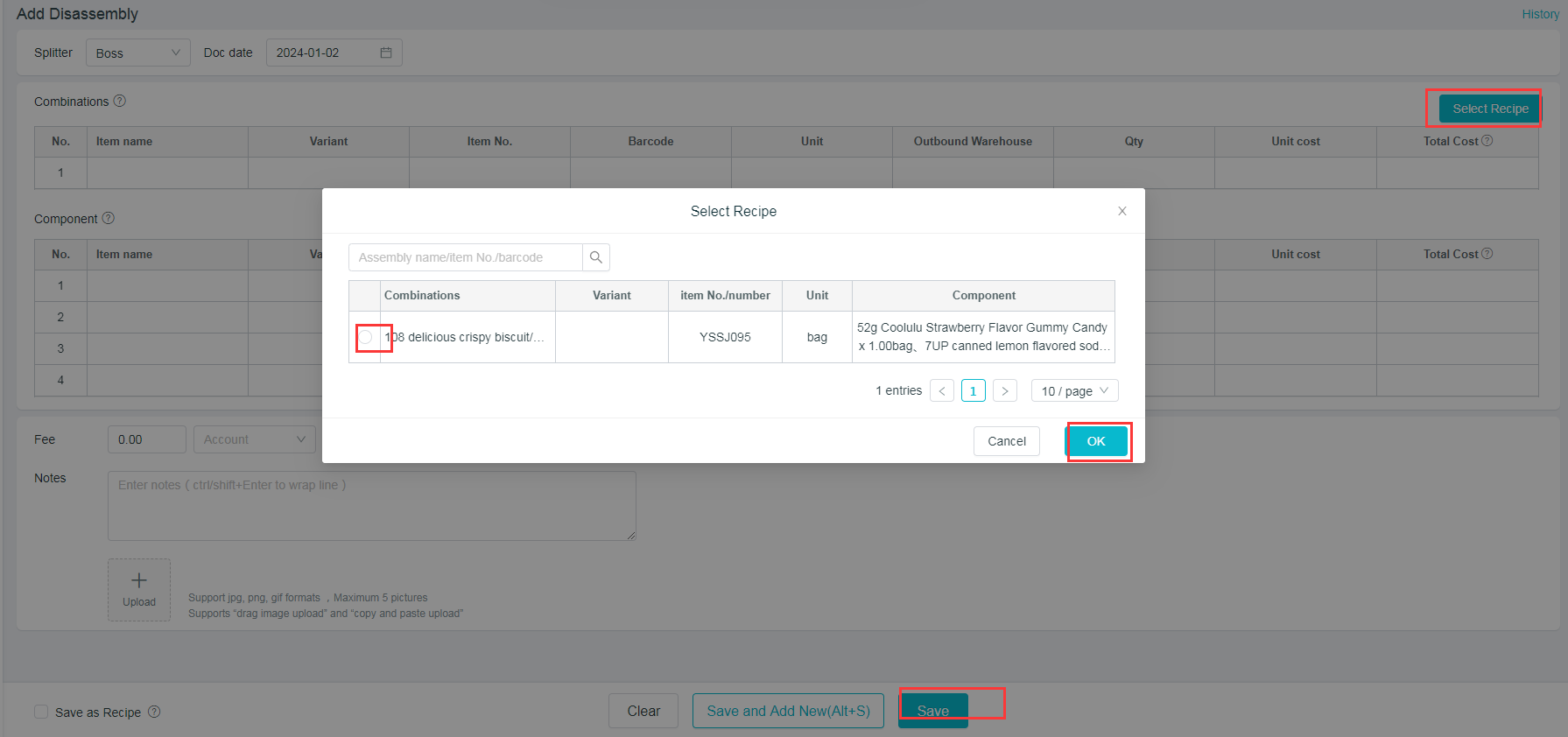Click the calendar icon in Doc date
The height and width of the screenshot is (737, 1568).
[x=386, y=53]
